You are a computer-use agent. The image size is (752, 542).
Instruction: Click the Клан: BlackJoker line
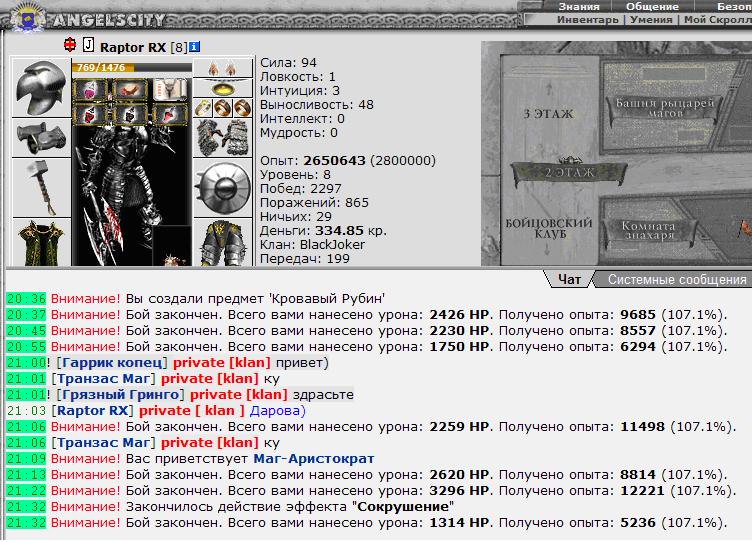coord(312,245)
